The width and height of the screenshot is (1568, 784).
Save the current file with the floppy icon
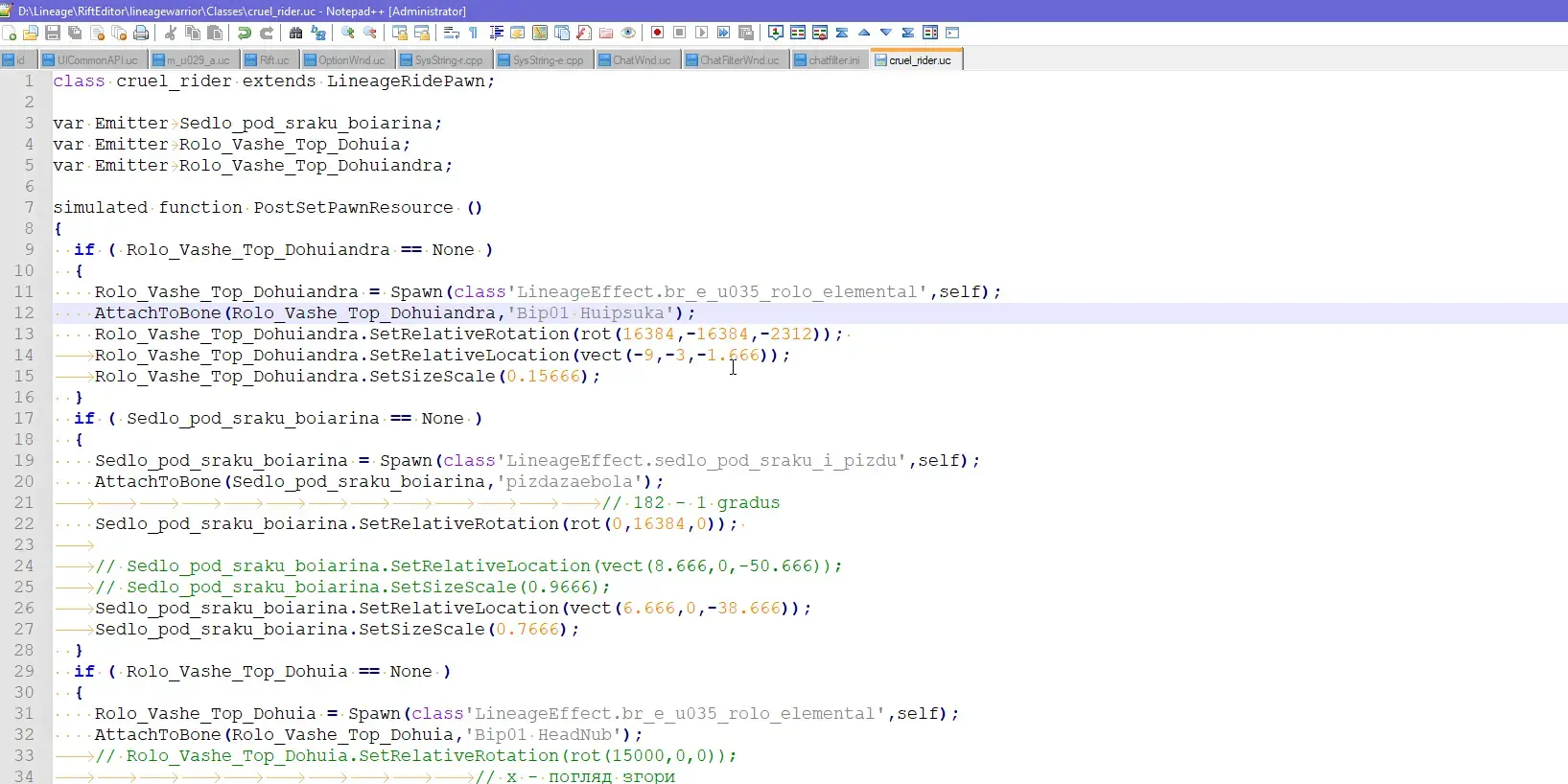coord(53,33)
